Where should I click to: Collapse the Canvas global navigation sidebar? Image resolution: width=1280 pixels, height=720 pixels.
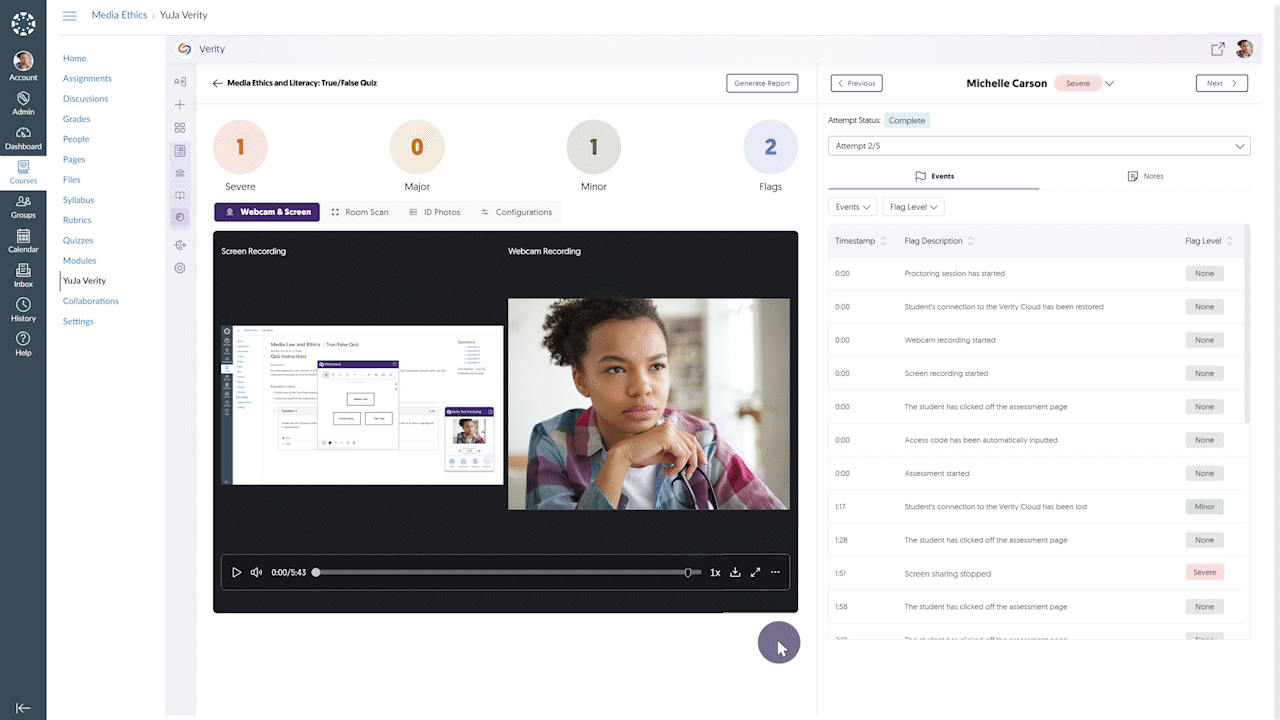23,708
